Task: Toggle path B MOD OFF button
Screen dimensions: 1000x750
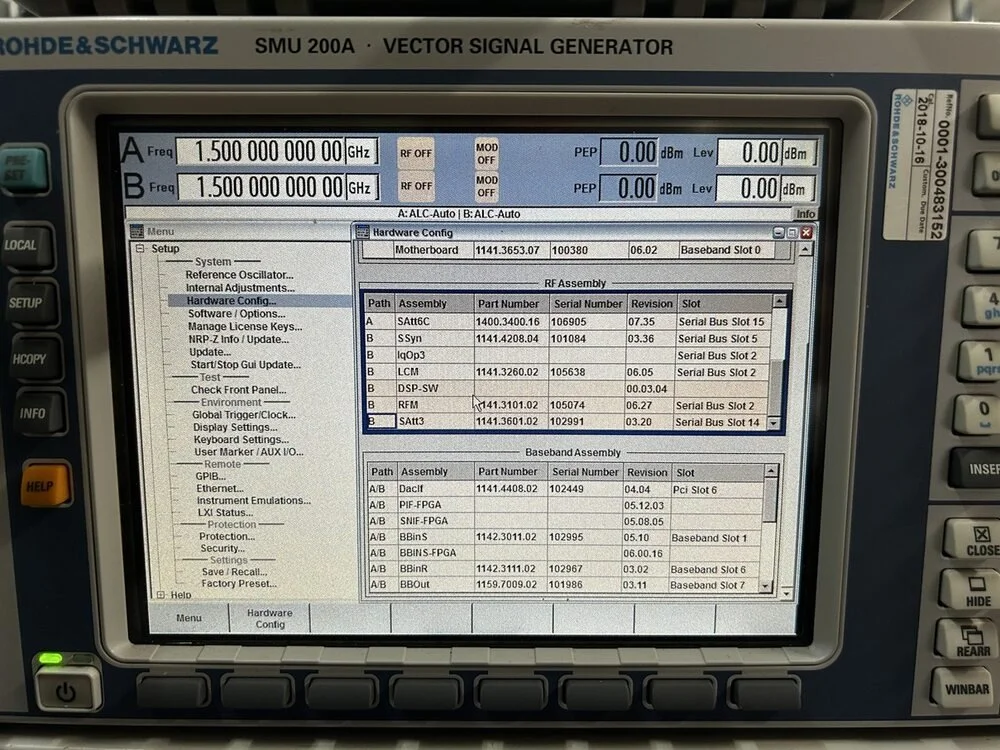Action: coord(487,186)
